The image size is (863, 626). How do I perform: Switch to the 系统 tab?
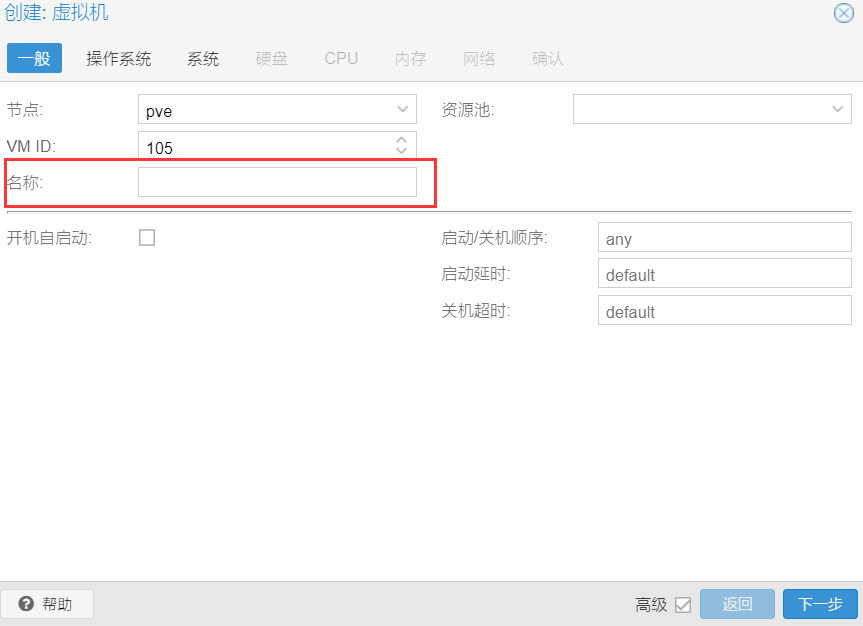(x=202, y=58)
